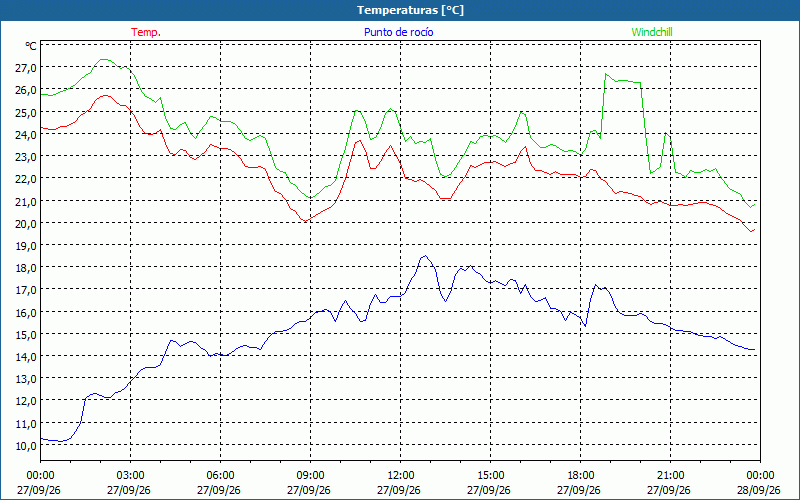The image size is (800, 500).
Task: Select the blue 'Punto de rocío' legend label
Action: 398,32
